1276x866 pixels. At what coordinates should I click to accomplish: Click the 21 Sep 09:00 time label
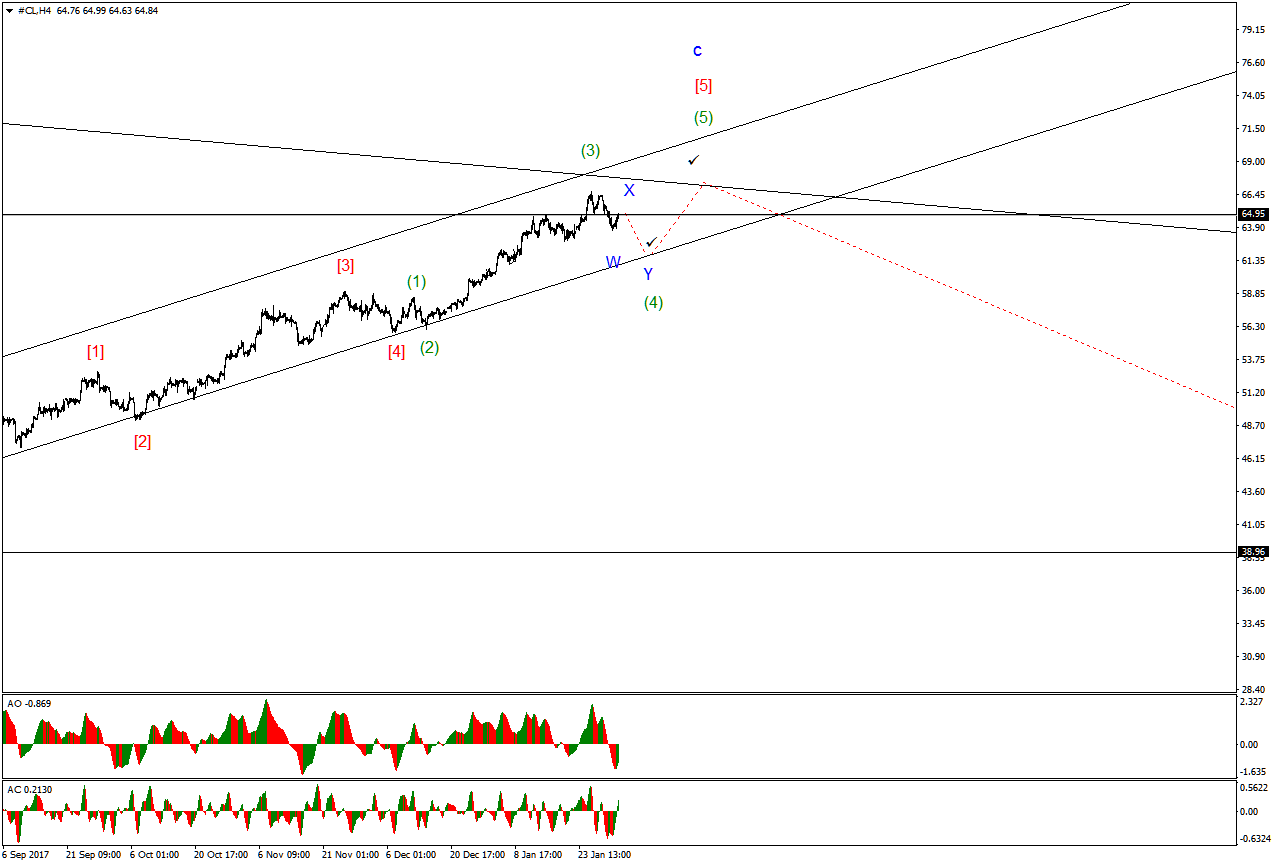[93, 855]
